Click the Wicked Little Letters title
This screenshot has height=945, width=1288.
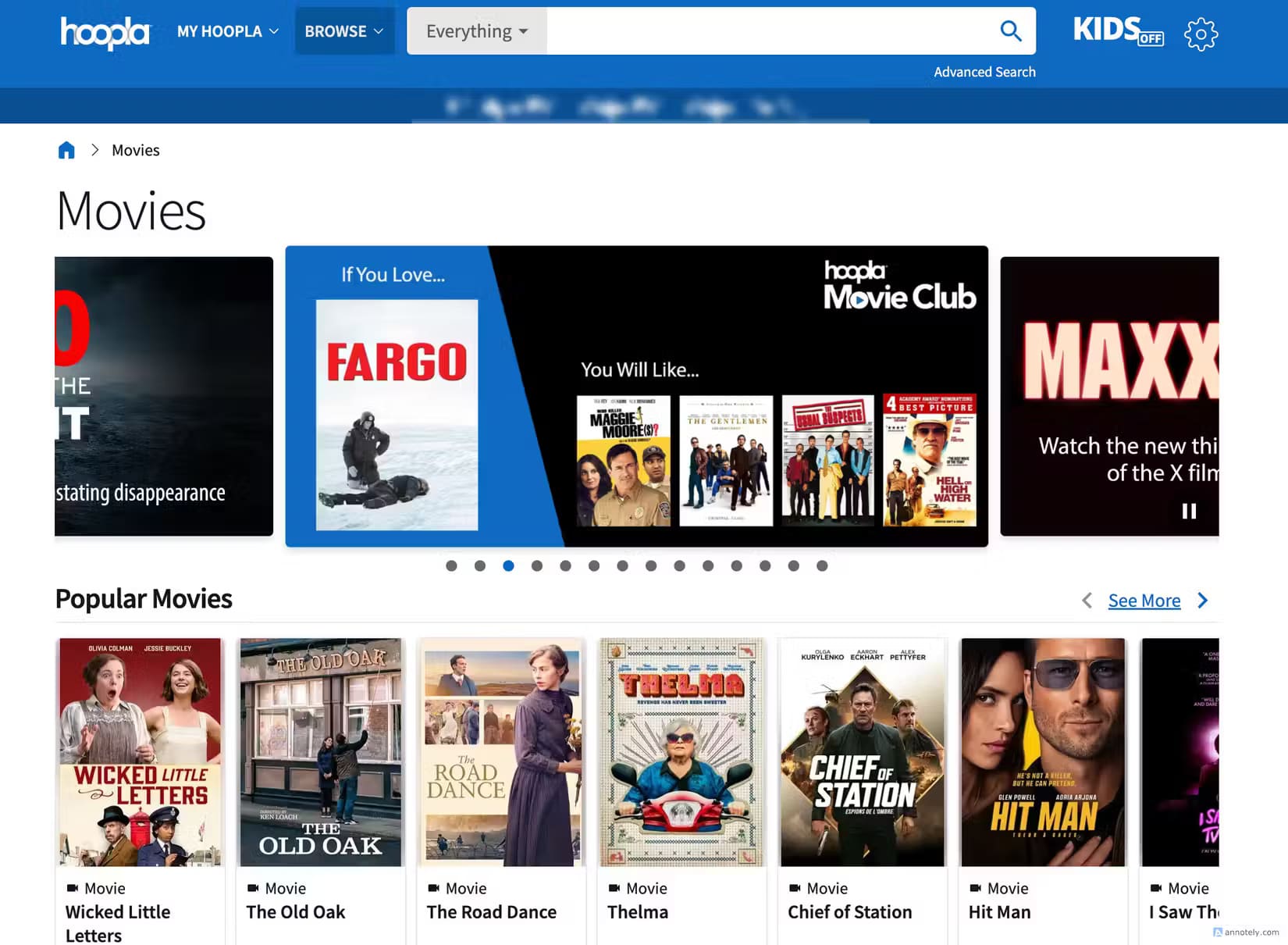118,923
